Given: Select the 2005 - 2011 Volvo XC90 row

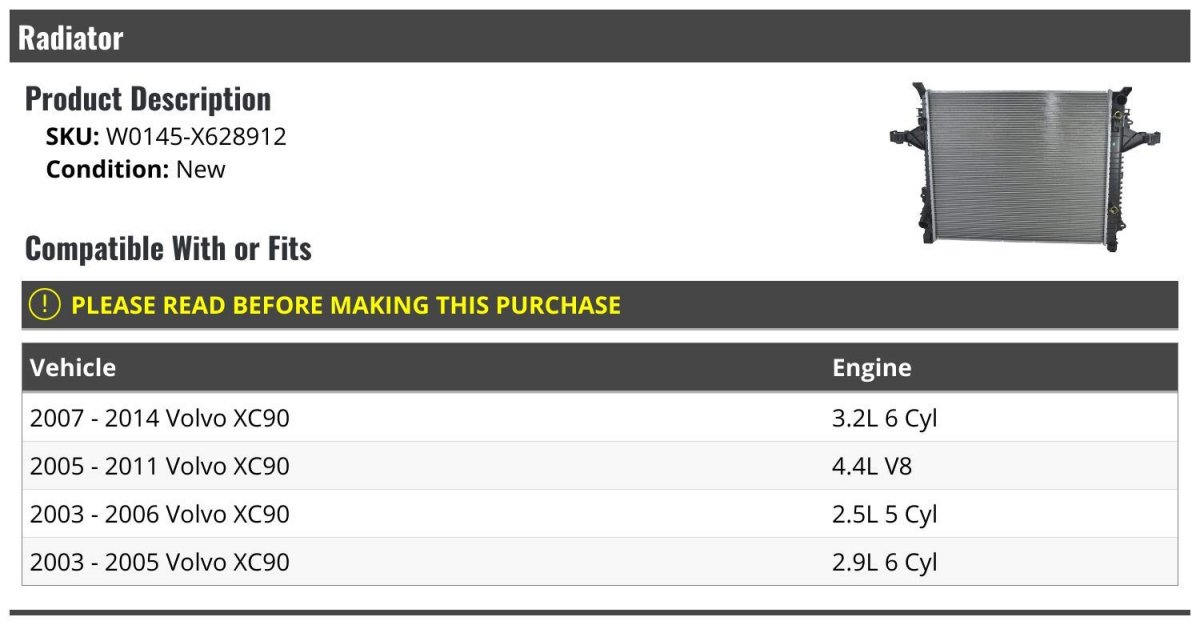Looking at the screenshot, I should tap(160, 466).
